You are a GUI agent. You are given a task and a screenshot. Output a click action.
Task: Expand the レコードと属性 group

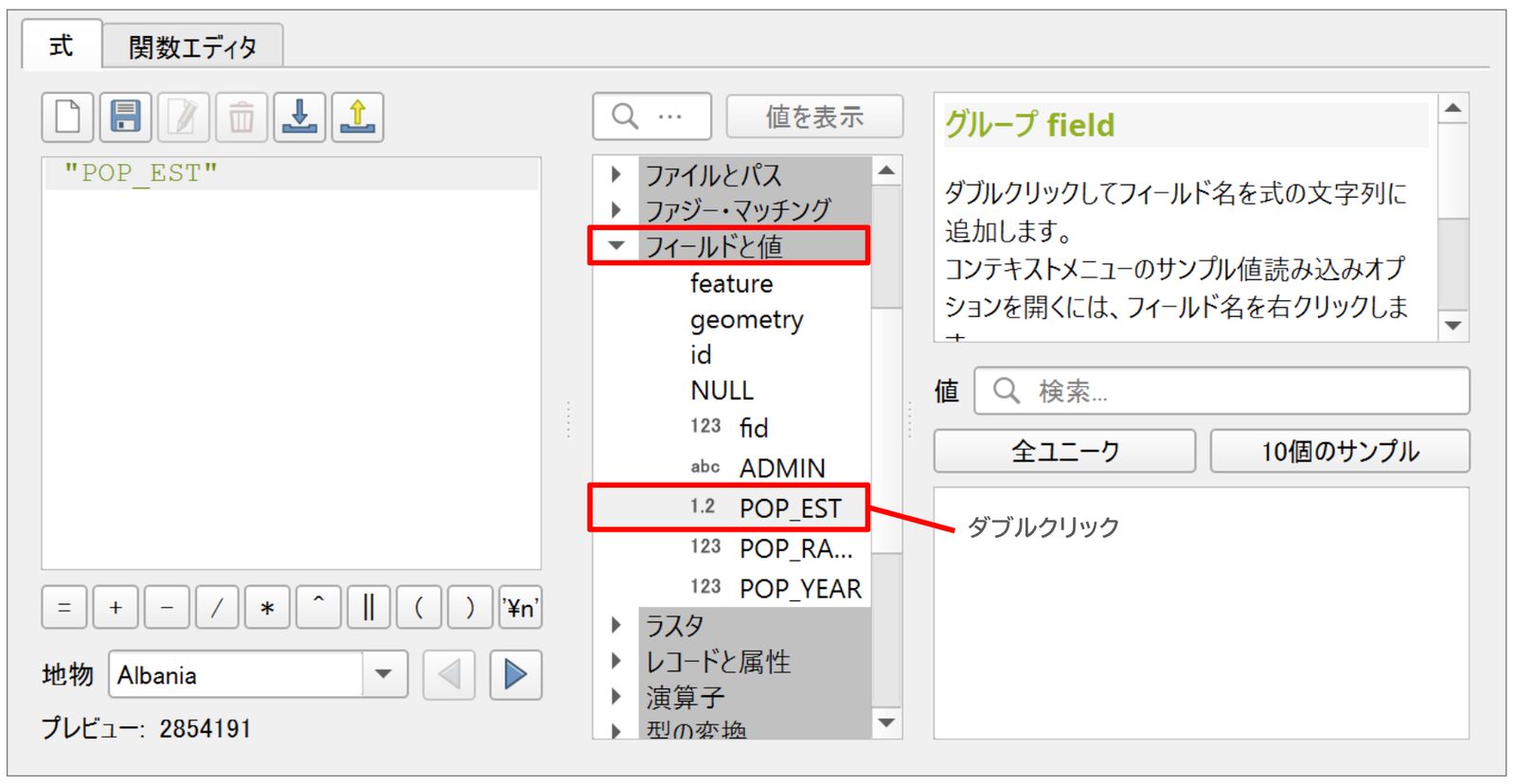click(616, 661)
